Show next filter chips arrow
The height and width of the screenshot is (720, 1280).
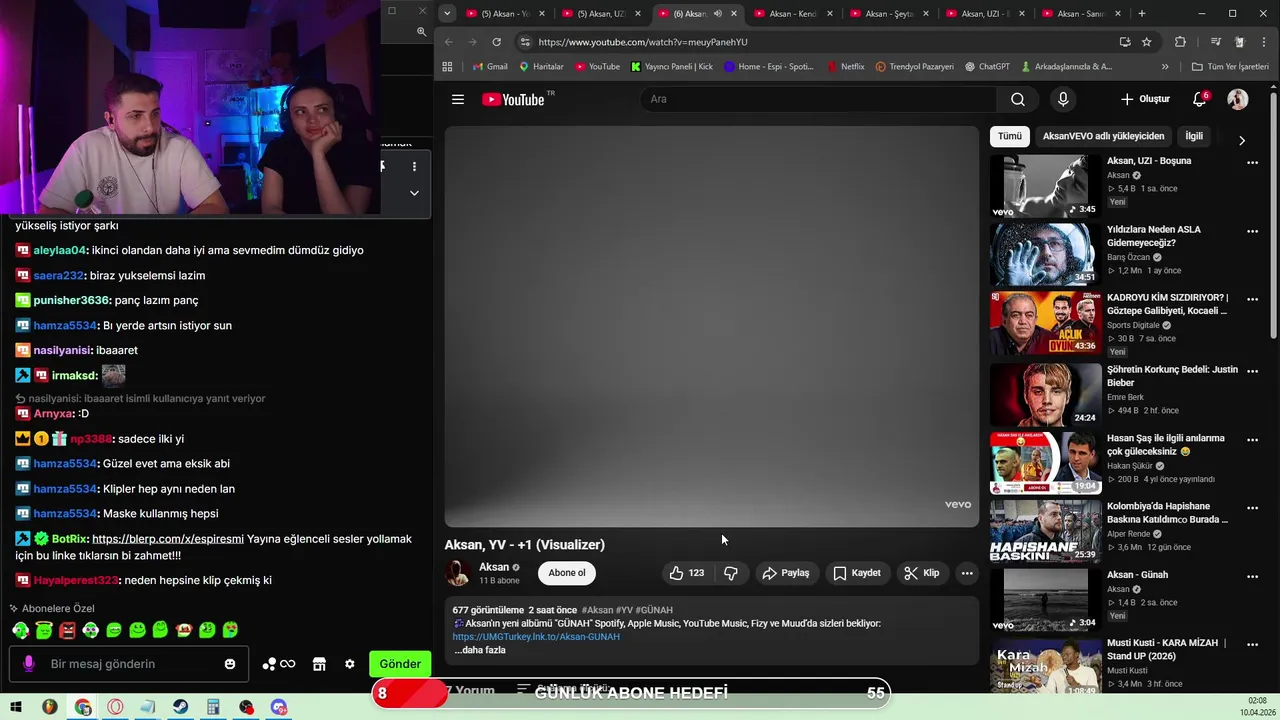[x=1241, y=140]
